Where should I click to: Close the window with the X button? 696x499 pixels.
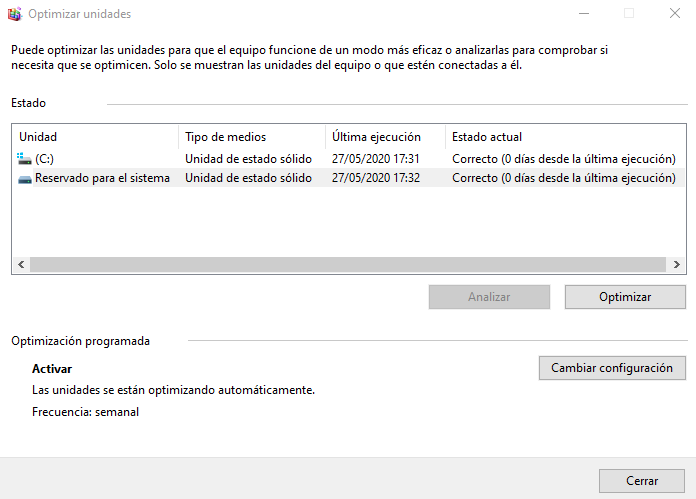tap(675, 14)
